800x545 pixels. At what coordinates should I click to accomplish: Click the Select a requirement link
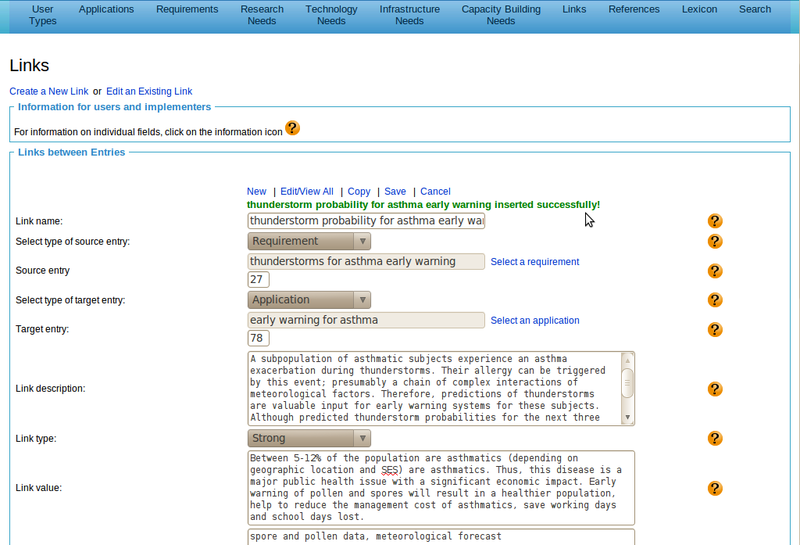(x=534, y=262)
